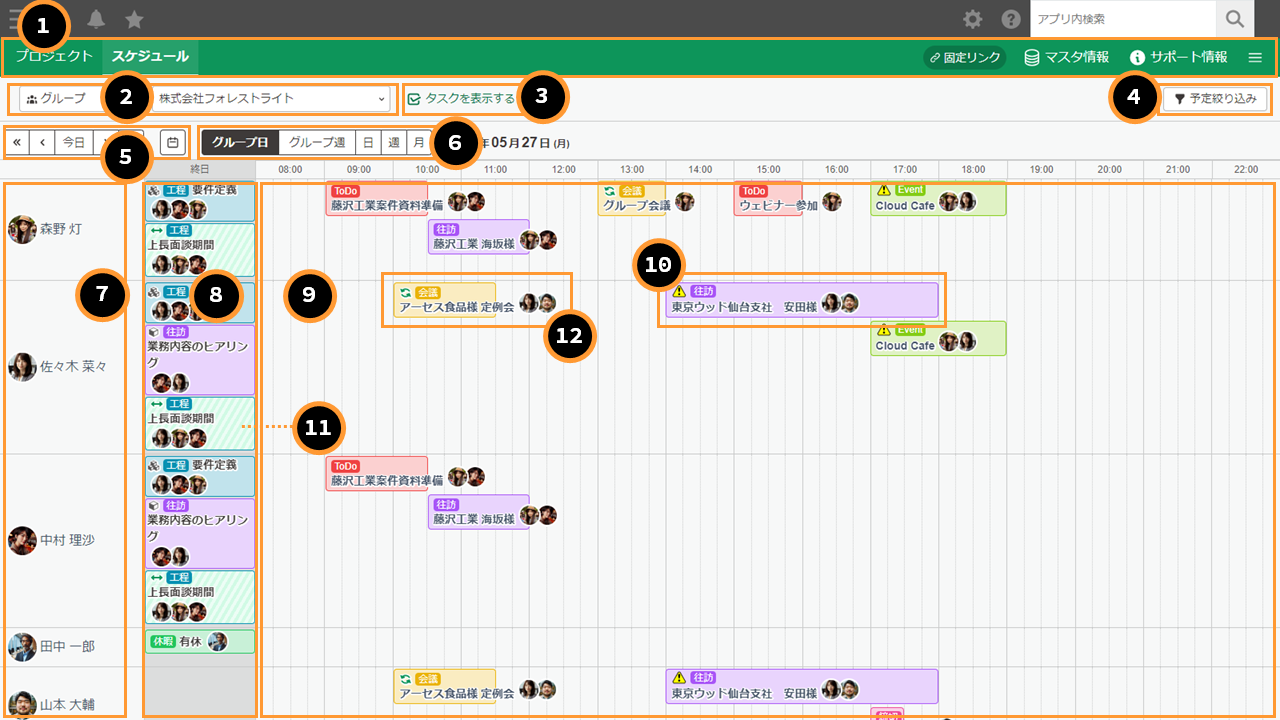This screenshot has height=720, width=1280.
Task: Click the 22:00 time header
Action: click(x=1246, y=170)
